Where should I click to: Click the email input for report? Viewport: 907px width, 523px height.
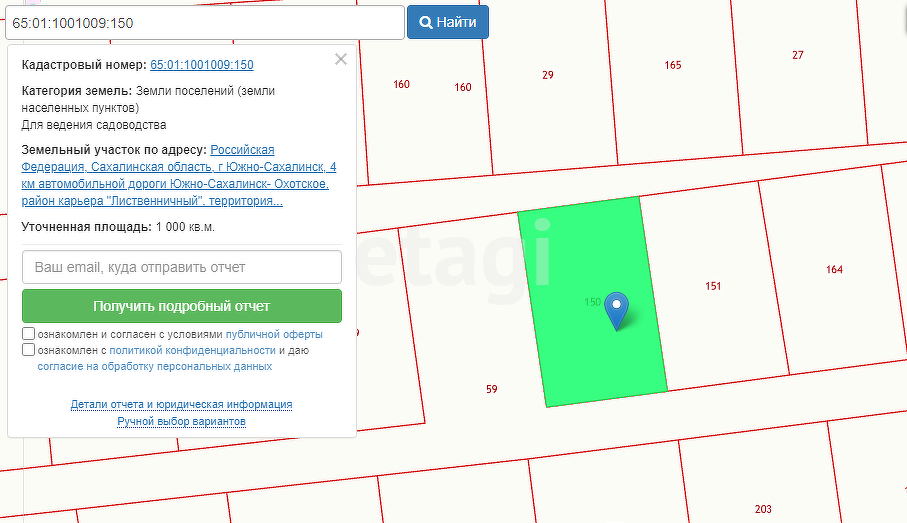click(x=182, y=267)
